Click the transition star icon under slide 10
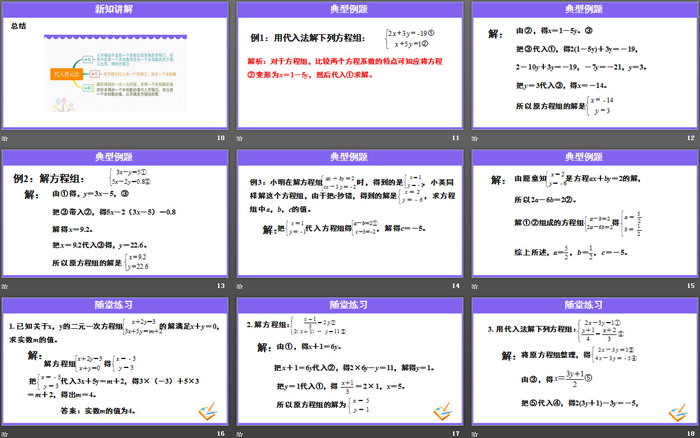Viewport: 700px width, 438px height. 5,138
